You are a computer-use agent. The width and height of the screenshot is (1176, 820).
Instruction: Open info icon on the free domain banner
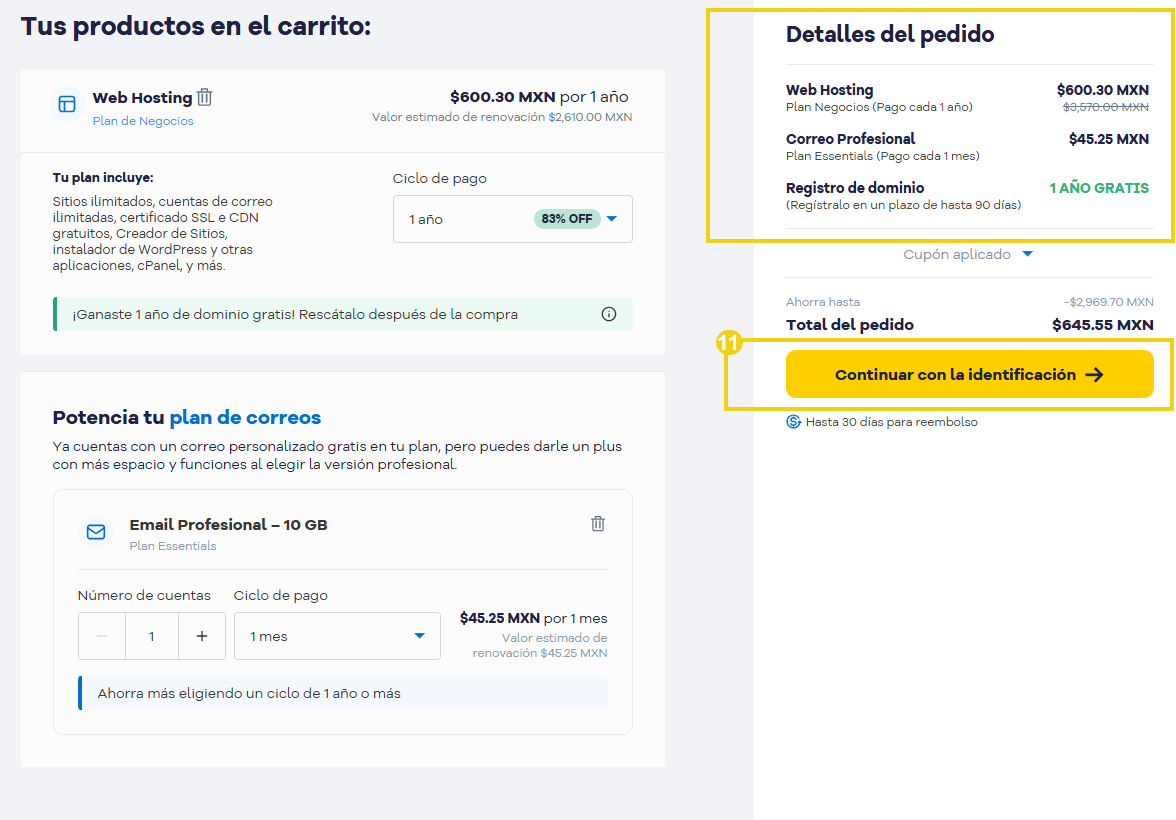[x=609, y=314]
